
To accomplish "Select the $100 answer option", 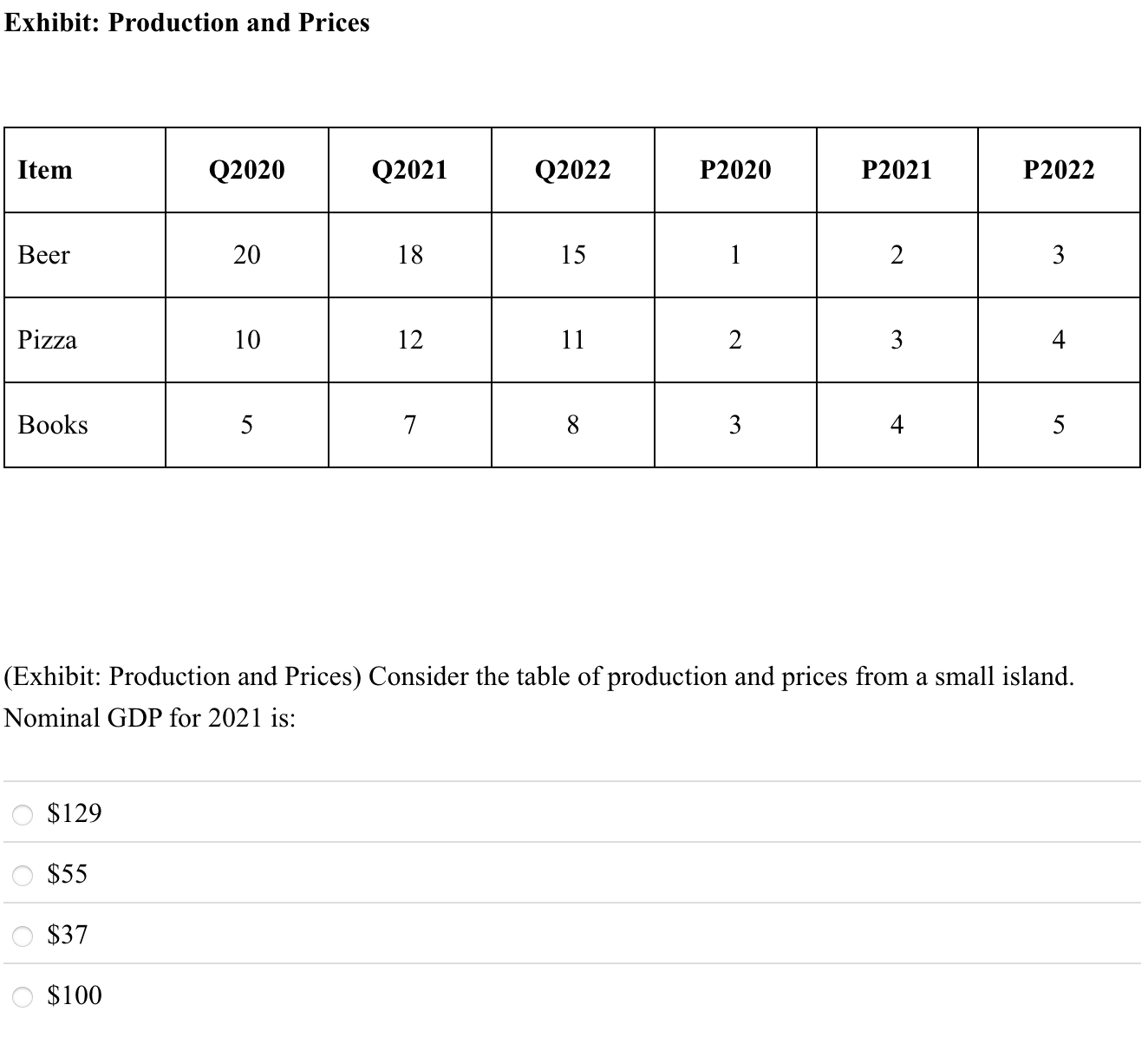I will pos(72,995).
